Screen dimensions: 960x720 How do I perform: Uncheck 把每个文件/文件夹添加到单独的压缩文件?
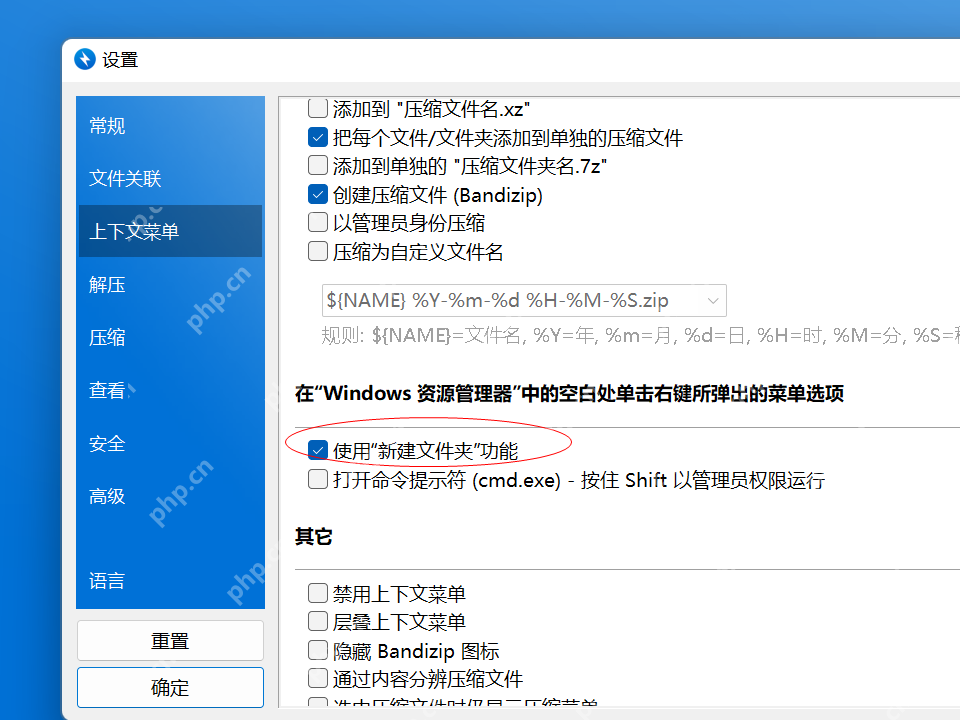click(318, 137)
